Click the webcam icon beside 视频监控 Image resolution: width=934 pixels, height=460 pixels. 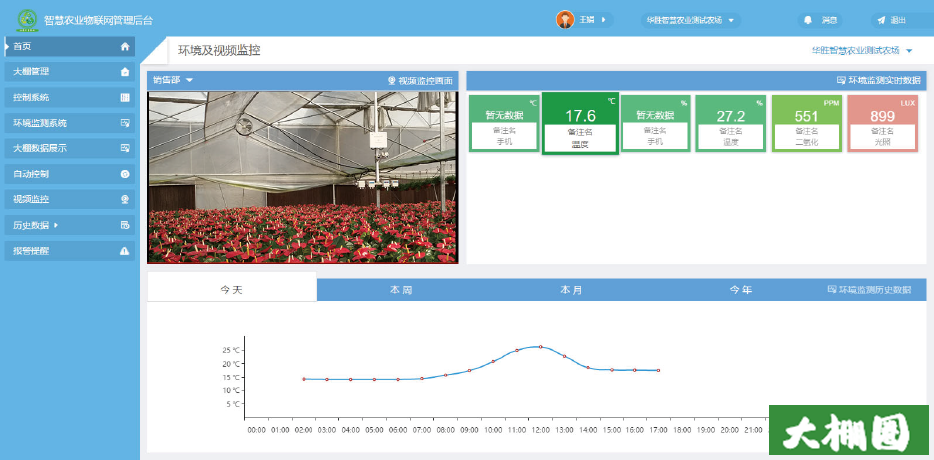[124, 200]
